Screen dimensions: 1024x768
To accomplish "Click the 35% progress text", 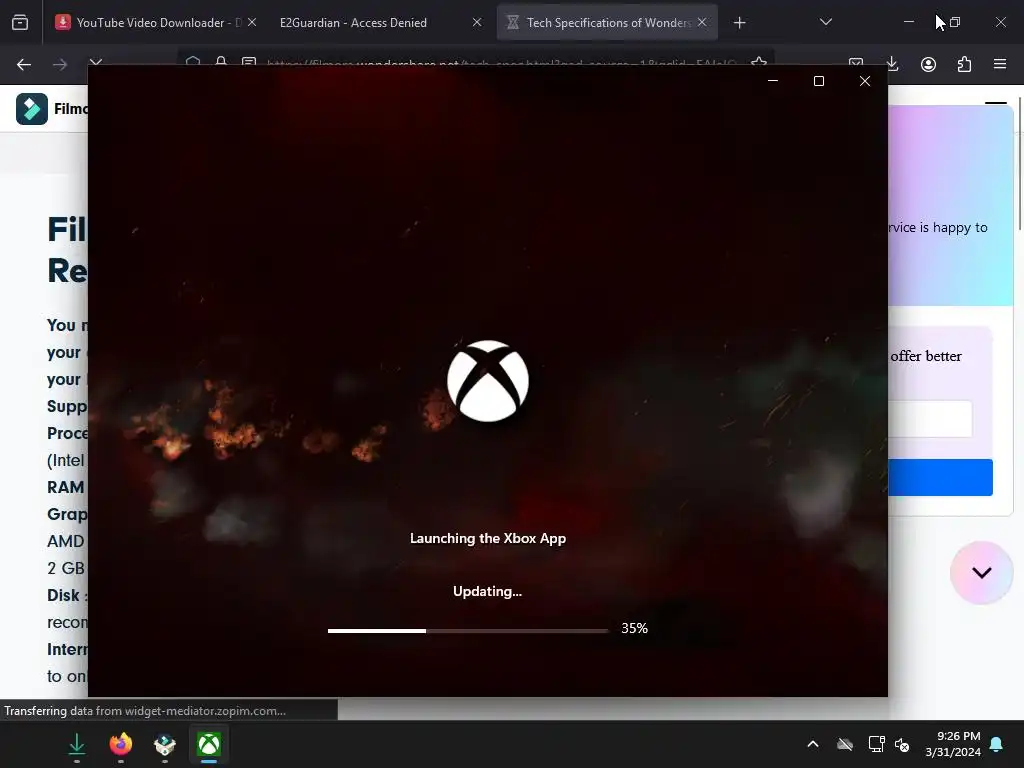I will coord(634,628).
